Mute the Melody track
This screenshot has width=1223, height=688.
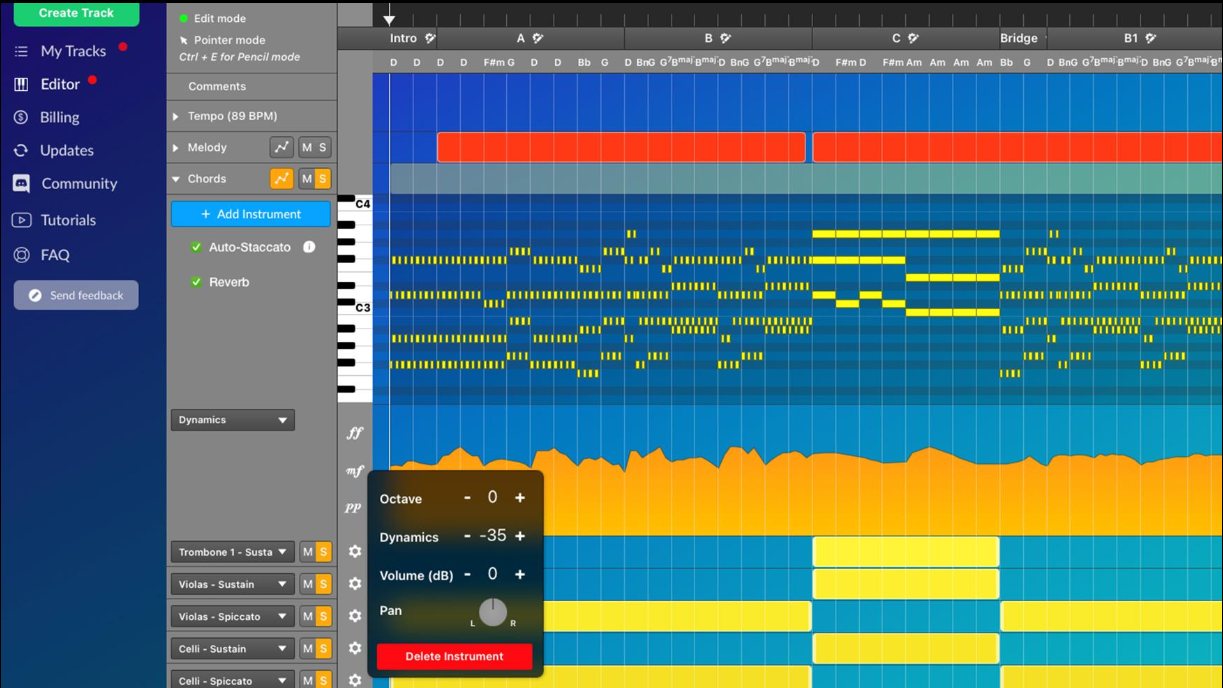[x=306, y=147]
